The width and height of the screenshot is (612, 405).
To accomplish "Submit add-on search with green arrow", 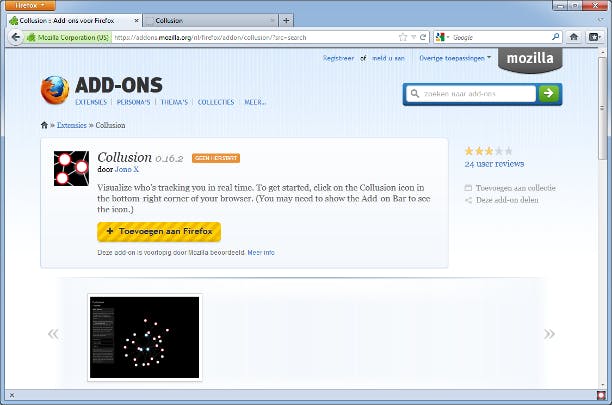I will [x=549, y=94].
